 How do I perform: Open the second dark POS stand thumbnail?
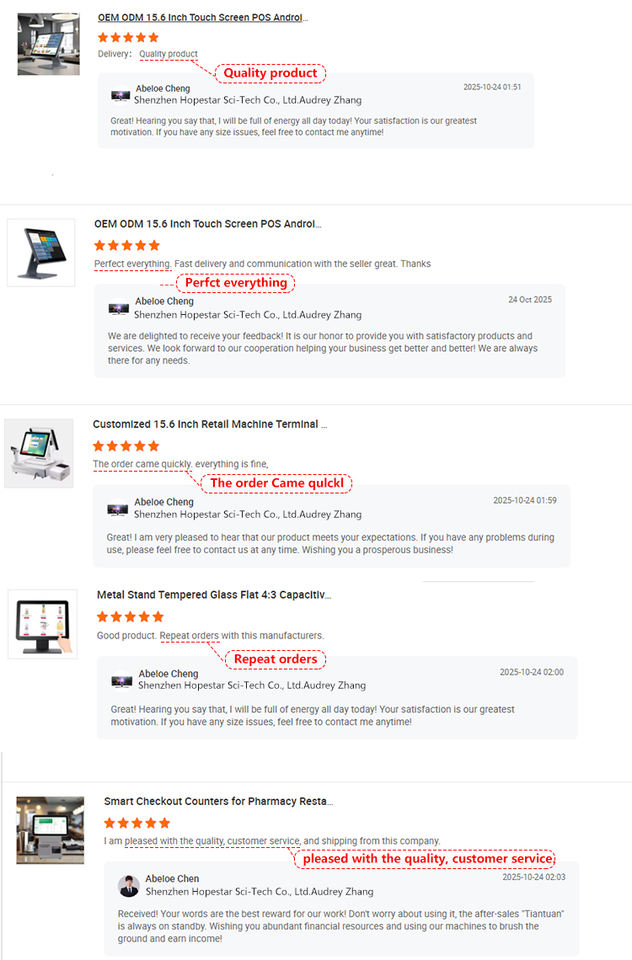(41, 253)
